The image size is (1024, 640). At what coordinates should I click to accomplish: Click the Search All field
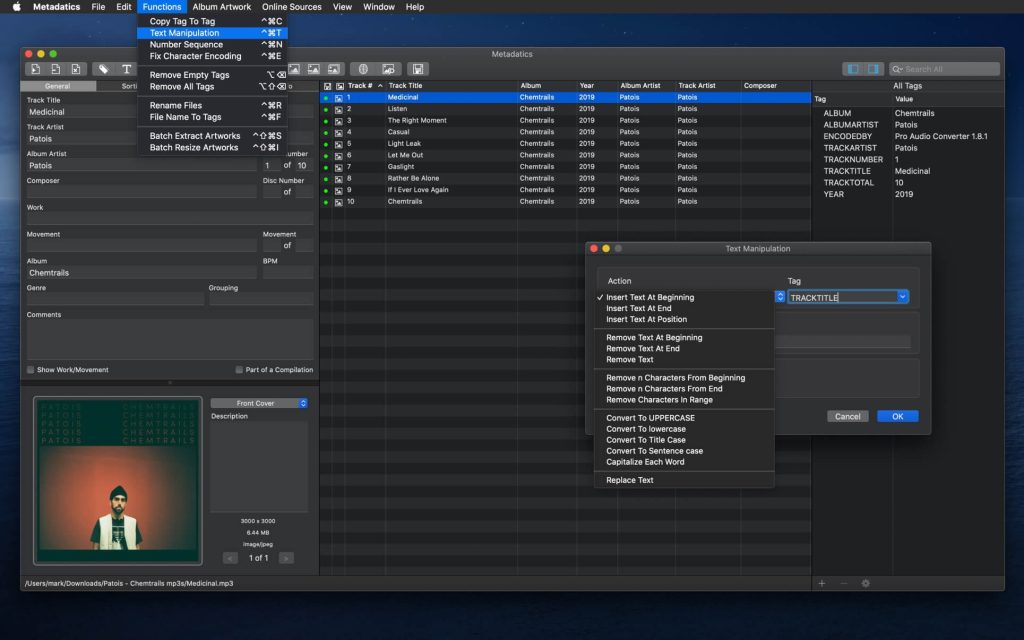(945, 69)
